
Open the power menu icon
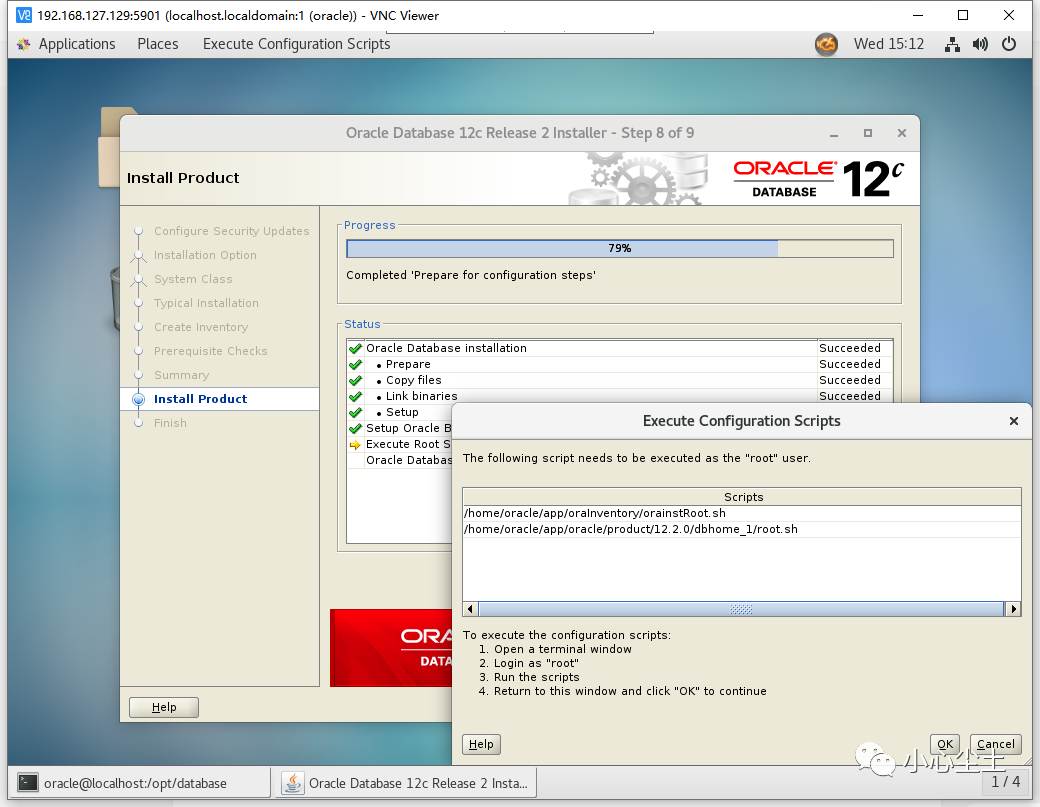1008,44
